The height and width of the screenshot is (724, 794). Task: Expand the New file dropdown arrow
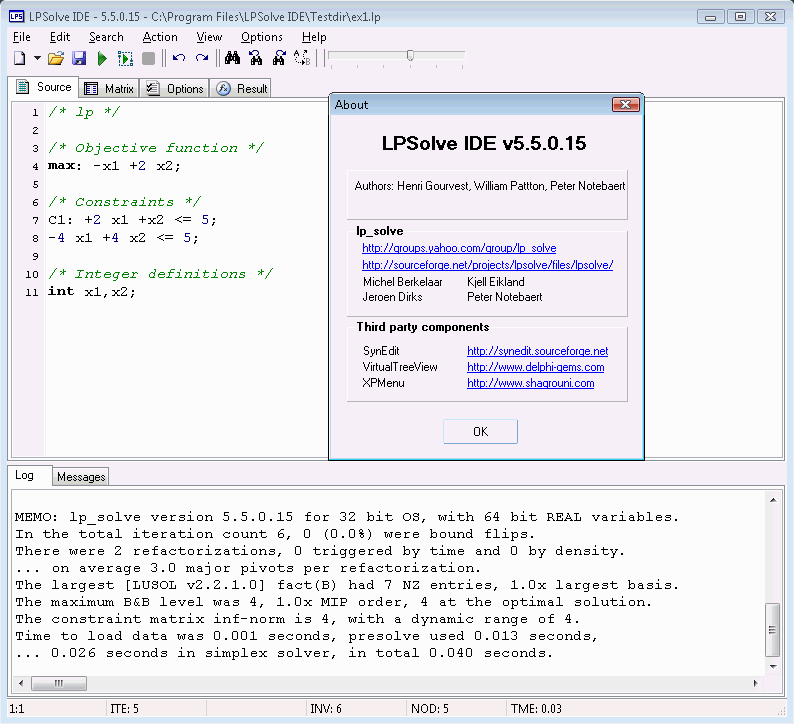point(37,59)
